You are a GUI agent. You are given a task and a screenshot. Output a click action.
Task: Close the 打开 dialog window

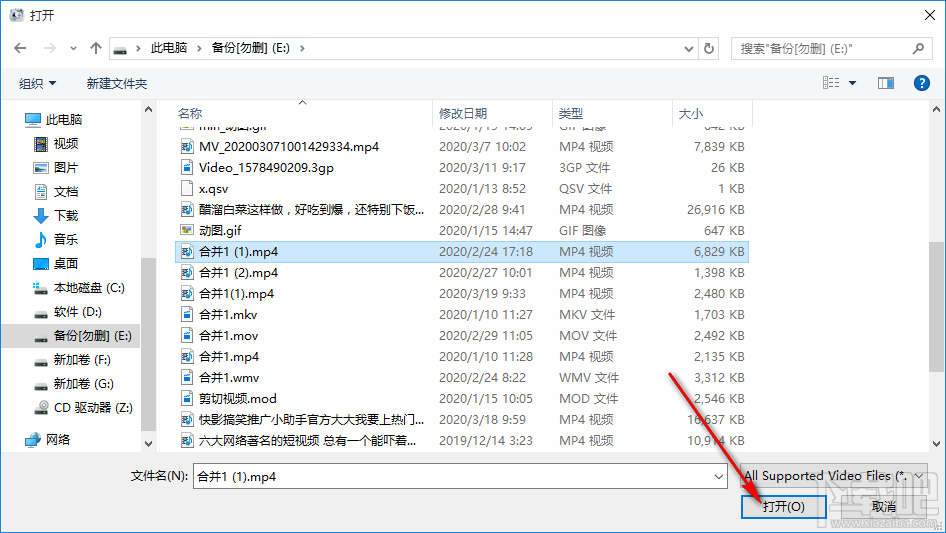click(930, 15)
